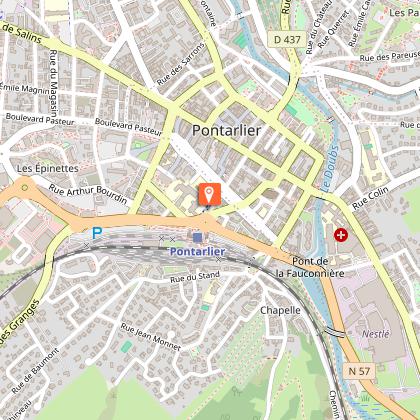Click the Rue du Stand street label

(x=195, y=277)
